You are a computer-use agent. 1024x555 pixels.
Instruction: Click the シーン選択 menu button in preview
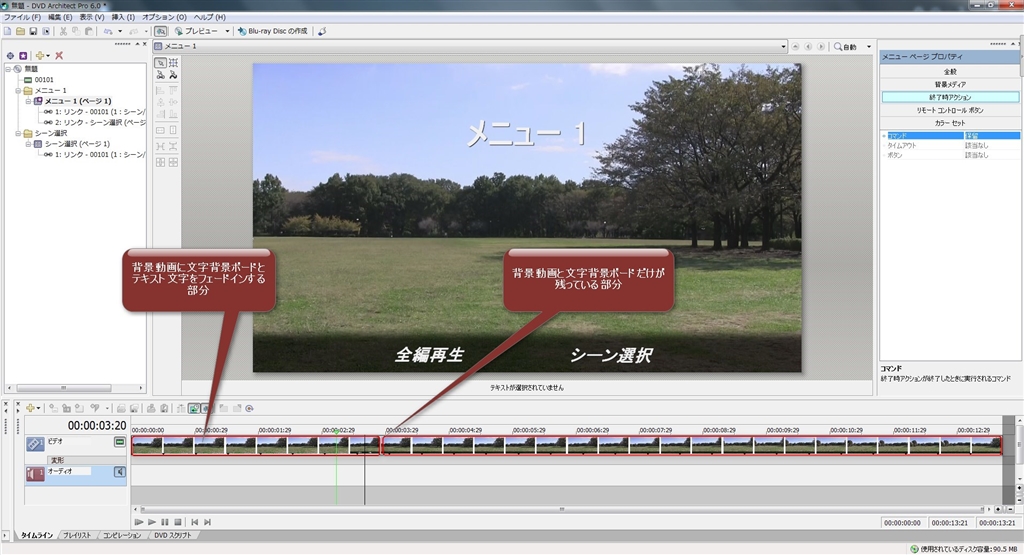(x=611, y=355)
